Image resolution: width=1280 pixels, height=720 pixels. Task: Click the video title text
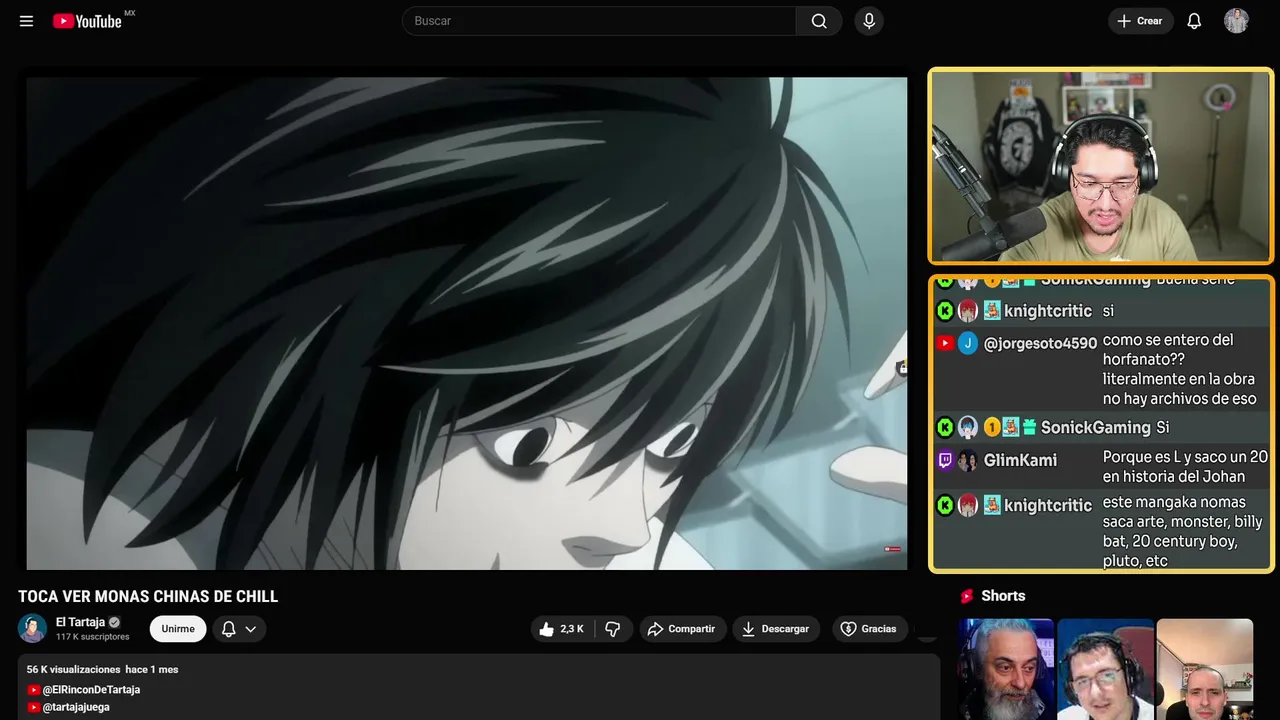tap(148, 597)
